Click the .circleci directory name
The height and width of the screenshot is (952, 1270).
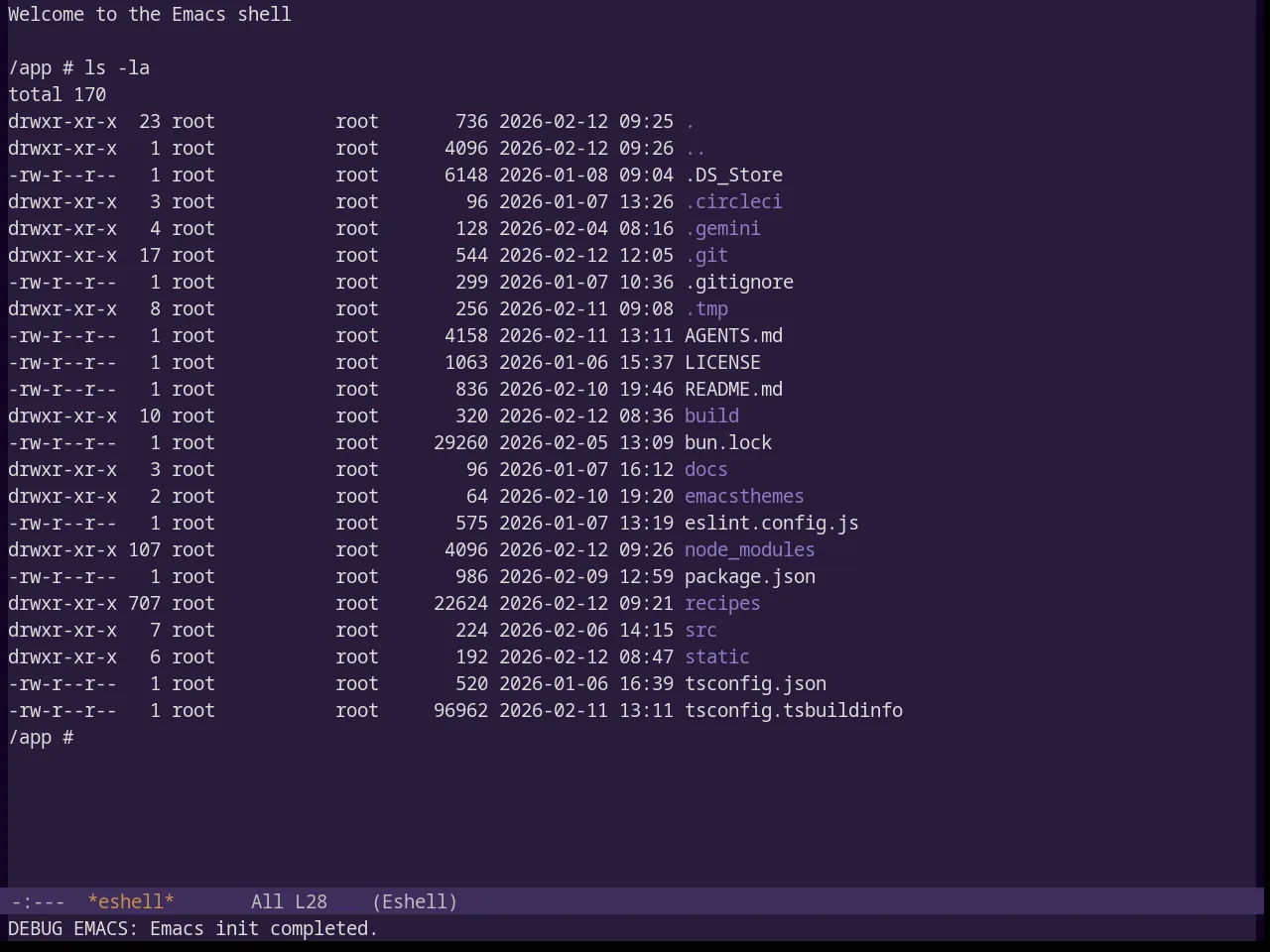(x=733, y=201)
